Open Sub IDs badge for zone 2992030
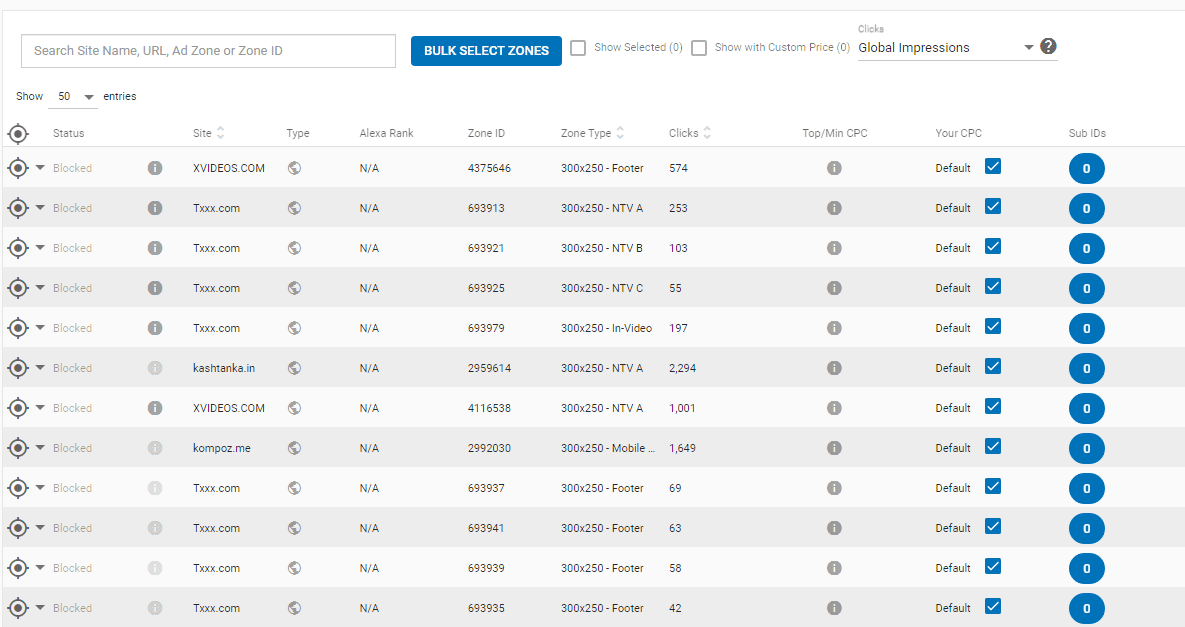This screenshot has width=1185, height=627. pyautogui.click(x=1087, y=449)
